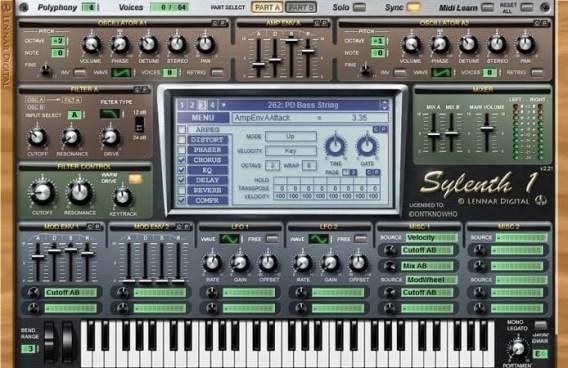
Task: Click the Filter Type curve display
Action: (110, 114)
